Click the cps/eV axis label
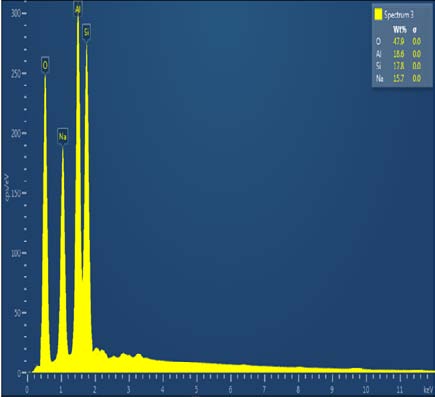 (7, 187)
